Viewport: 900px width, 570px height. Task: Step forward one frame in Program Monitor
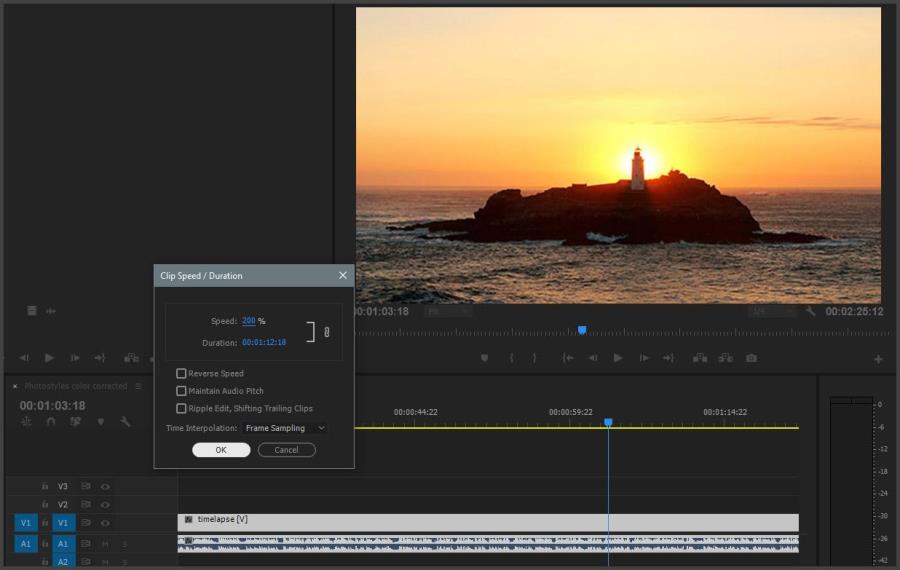pos(644,358)
